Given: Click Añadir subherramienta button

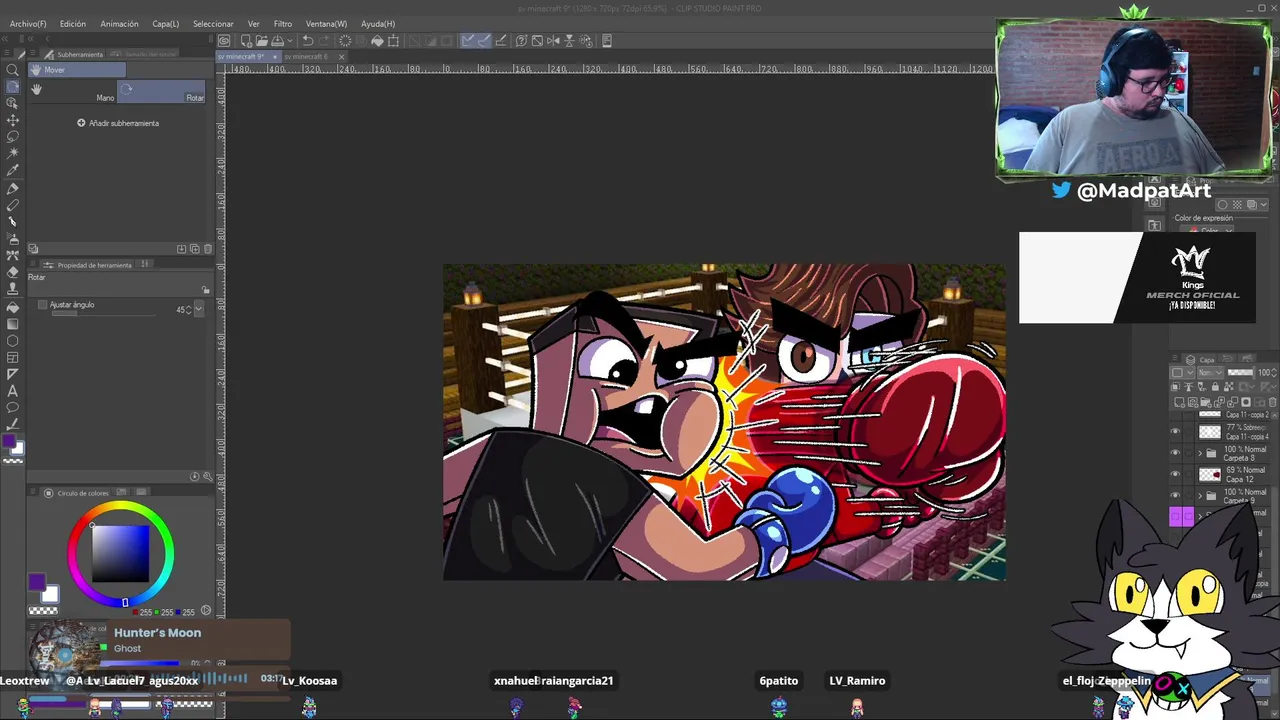Looking at the screenshot, I should click(x=118, y=123).
